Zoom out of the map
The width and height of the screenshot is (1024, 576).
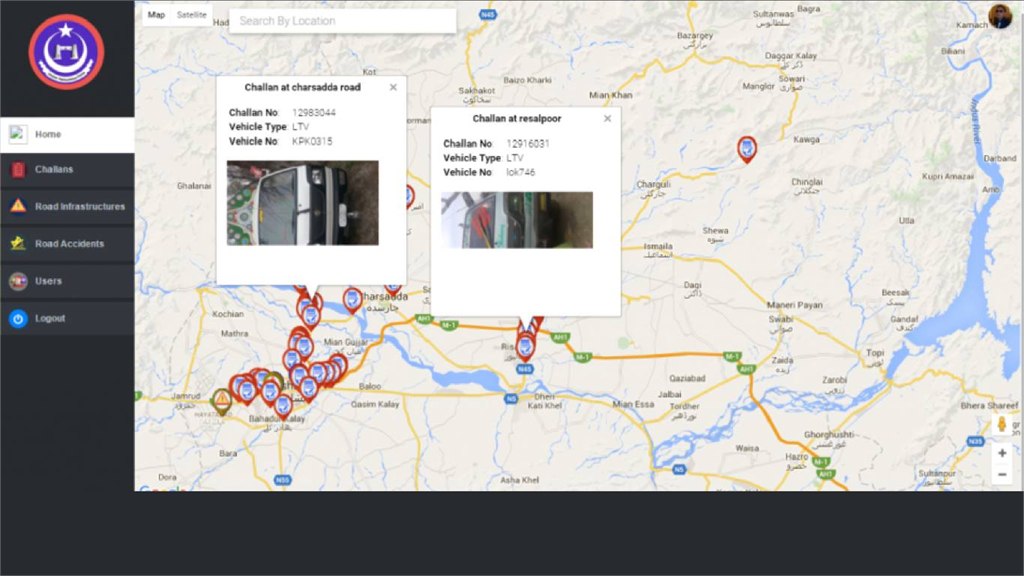(x=1002, y=474)
